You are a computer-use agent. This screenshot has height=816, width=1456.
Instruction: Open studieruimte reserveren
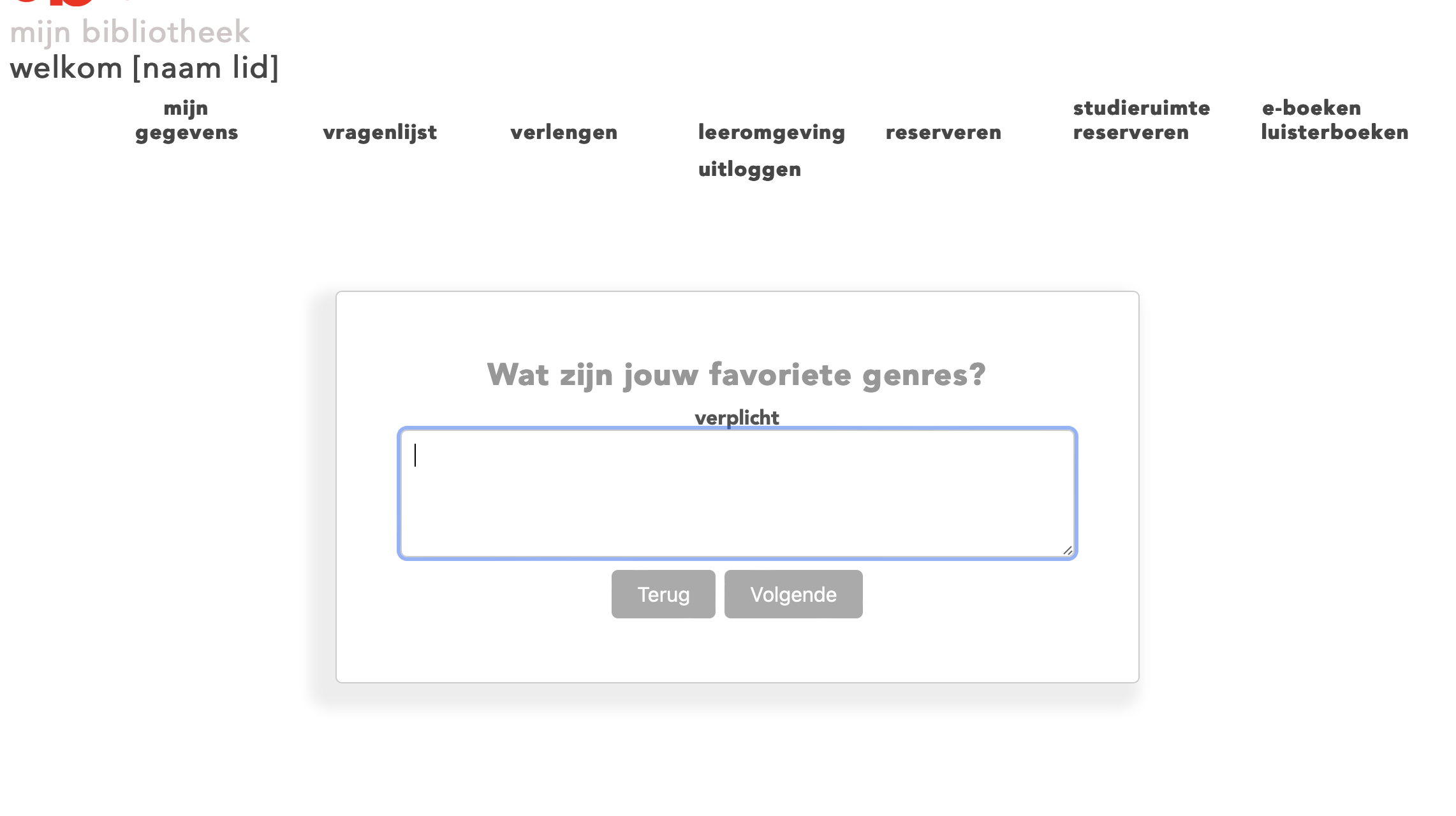point(1140,121)
